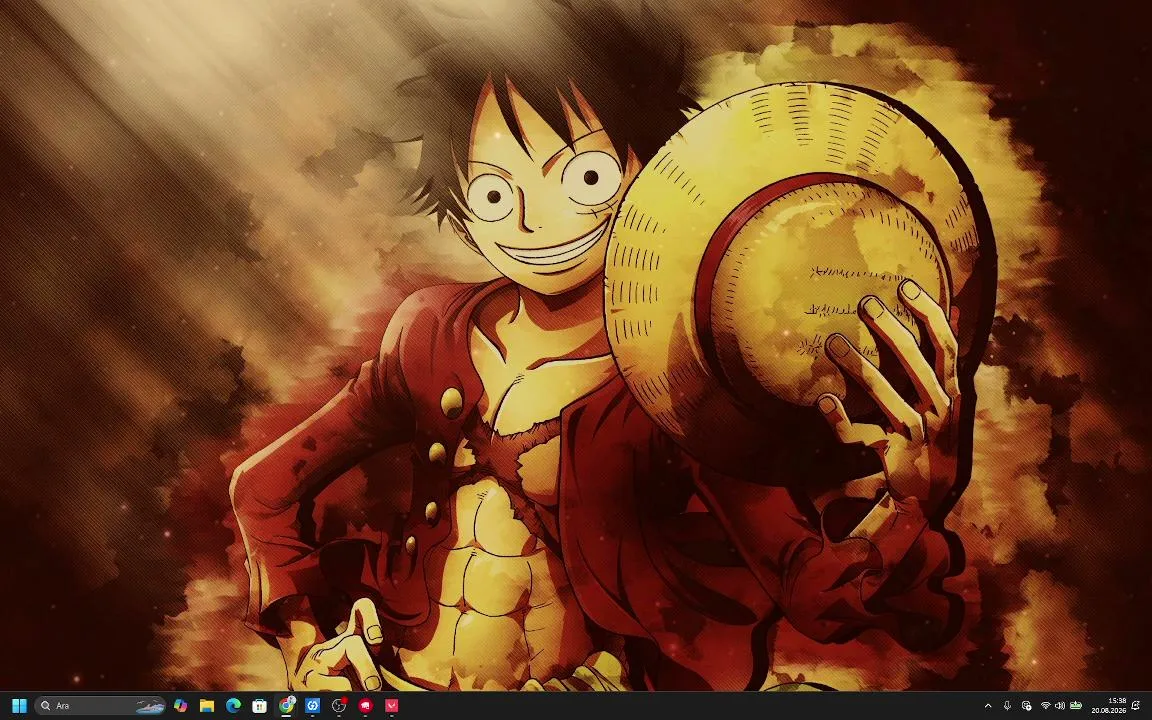
Task: Switch to the Google Chrome taskbar window
Action: [287, 706]
